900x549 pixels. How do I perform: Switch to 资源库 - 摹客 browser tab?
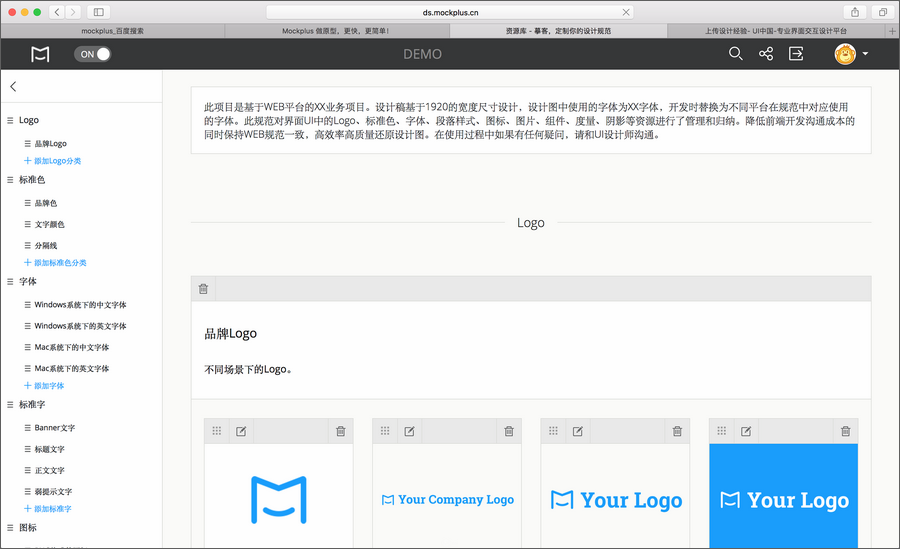point(558,31)
